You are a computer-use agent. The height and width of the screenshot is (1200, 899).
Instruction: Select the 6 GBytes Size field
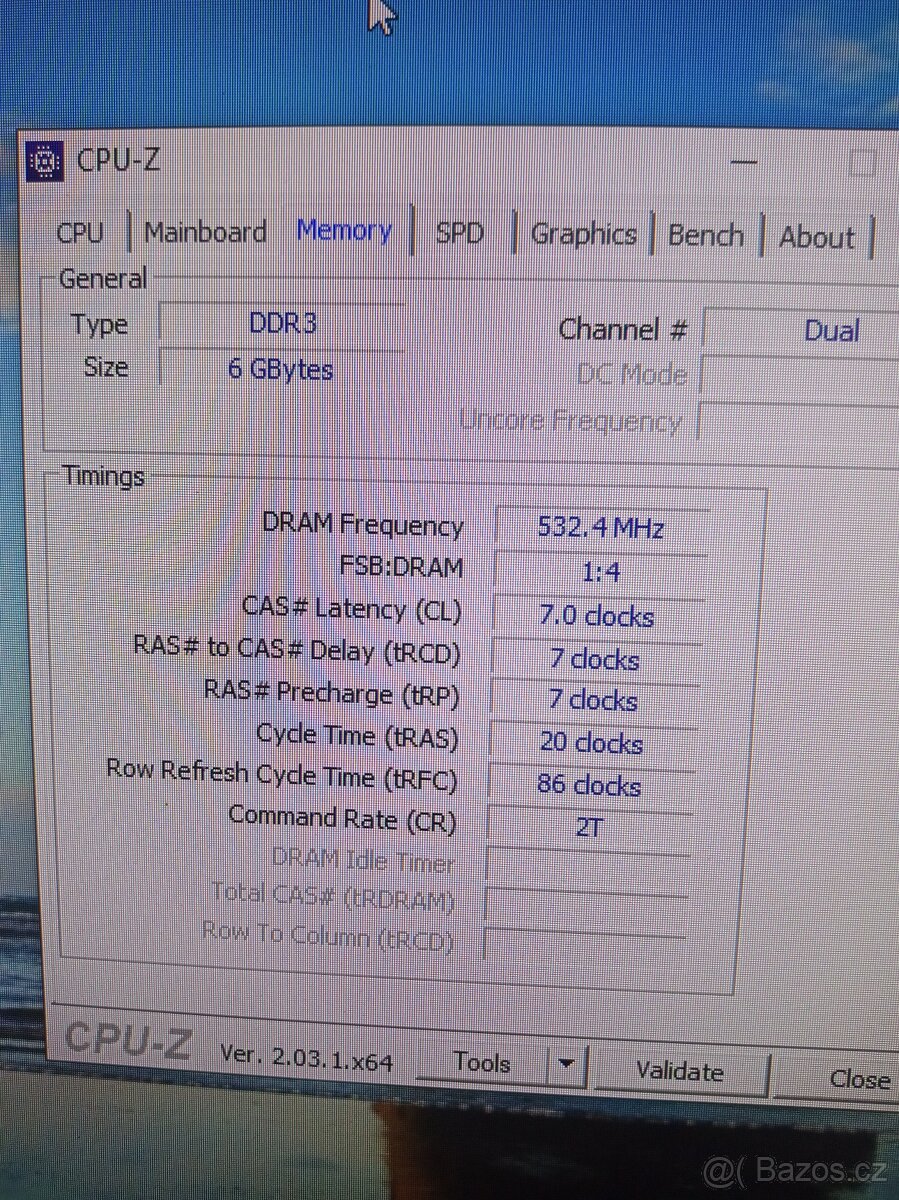click(x=280, y=369)
